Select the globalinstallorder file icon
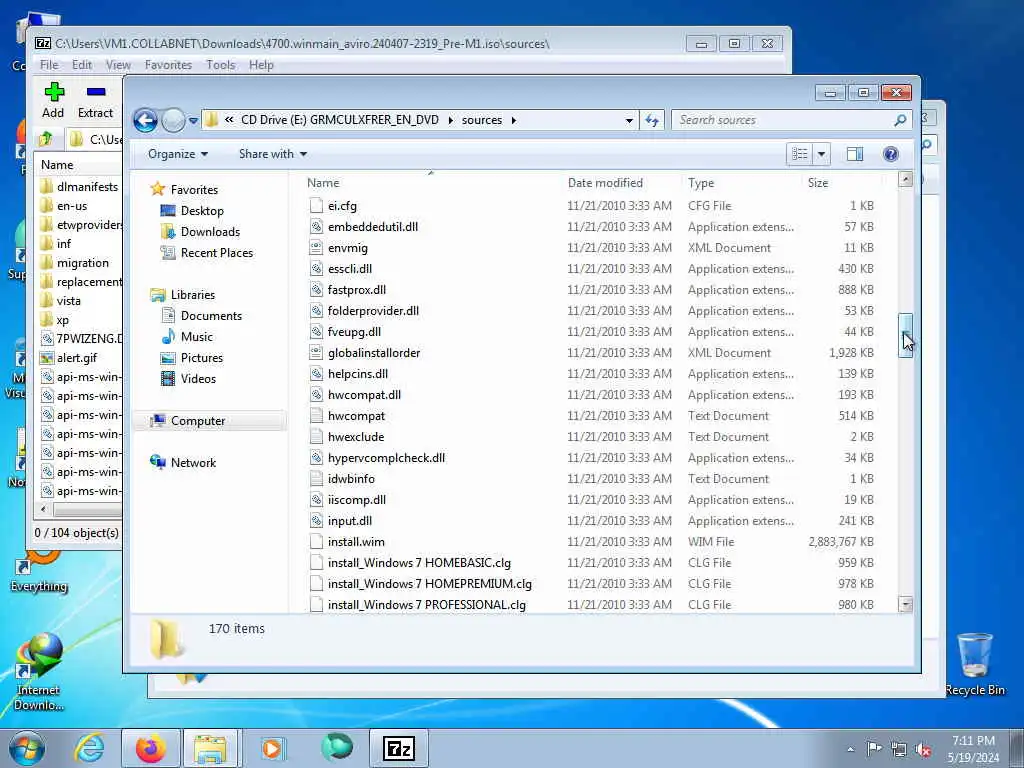The width and height of the screenshot is (1024, 768). pyautogui.click(x=316, y=353)
